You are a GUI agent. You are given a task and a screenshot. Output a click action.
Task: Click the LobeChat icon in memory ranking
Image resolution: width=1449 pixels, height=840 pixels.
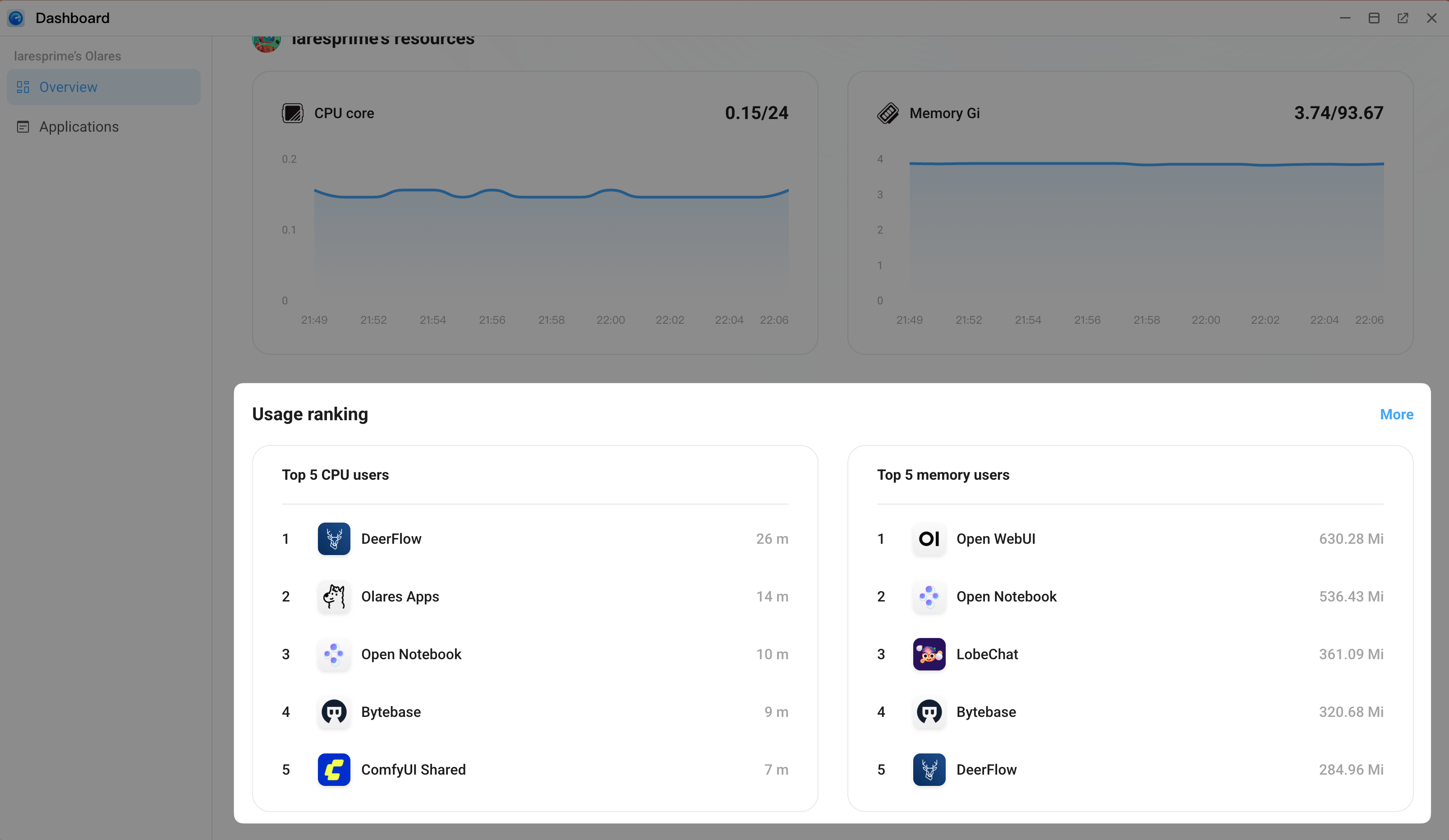(929, 654)
